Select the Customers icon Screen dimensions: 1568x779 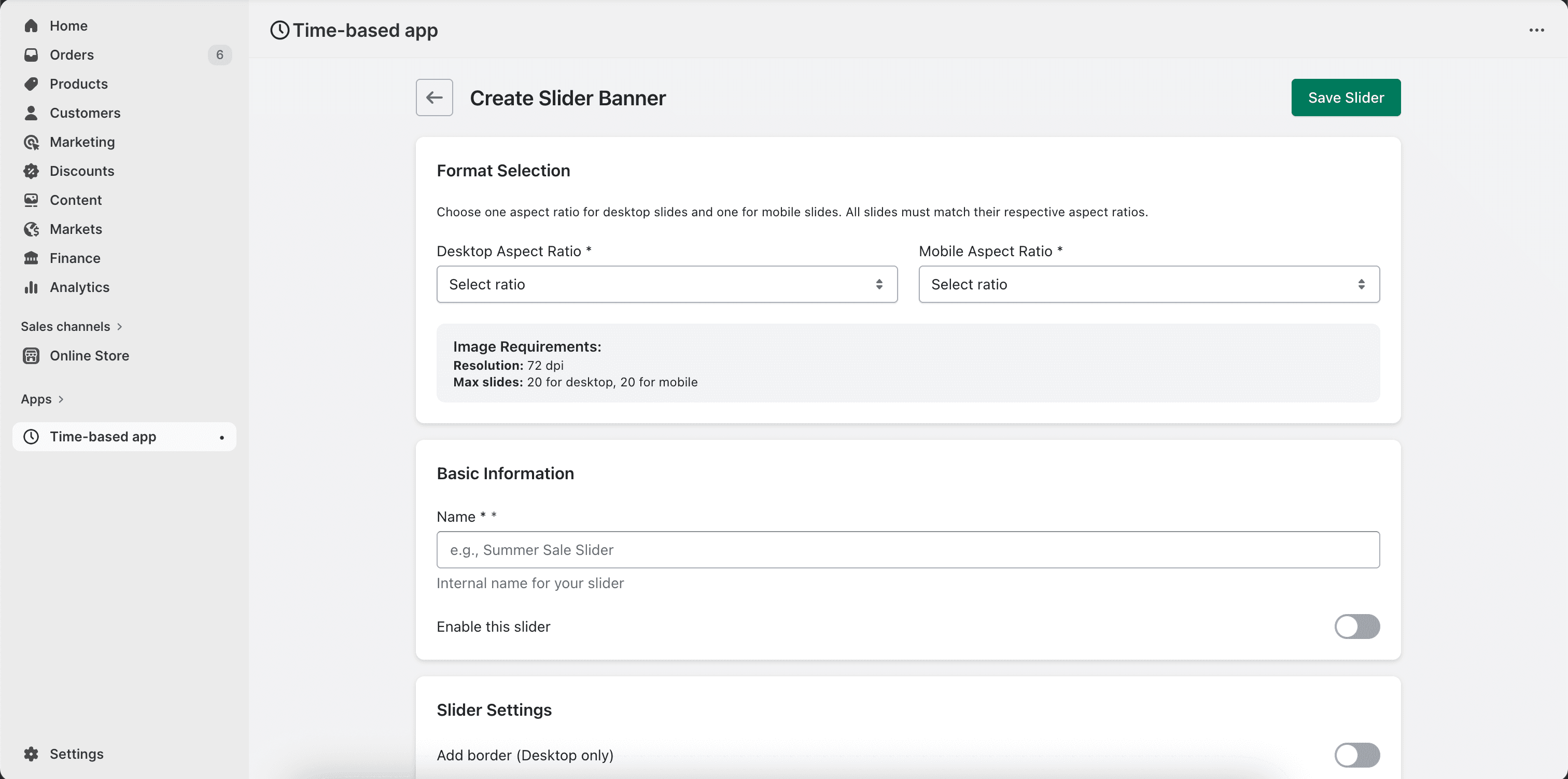click(31, 113)
